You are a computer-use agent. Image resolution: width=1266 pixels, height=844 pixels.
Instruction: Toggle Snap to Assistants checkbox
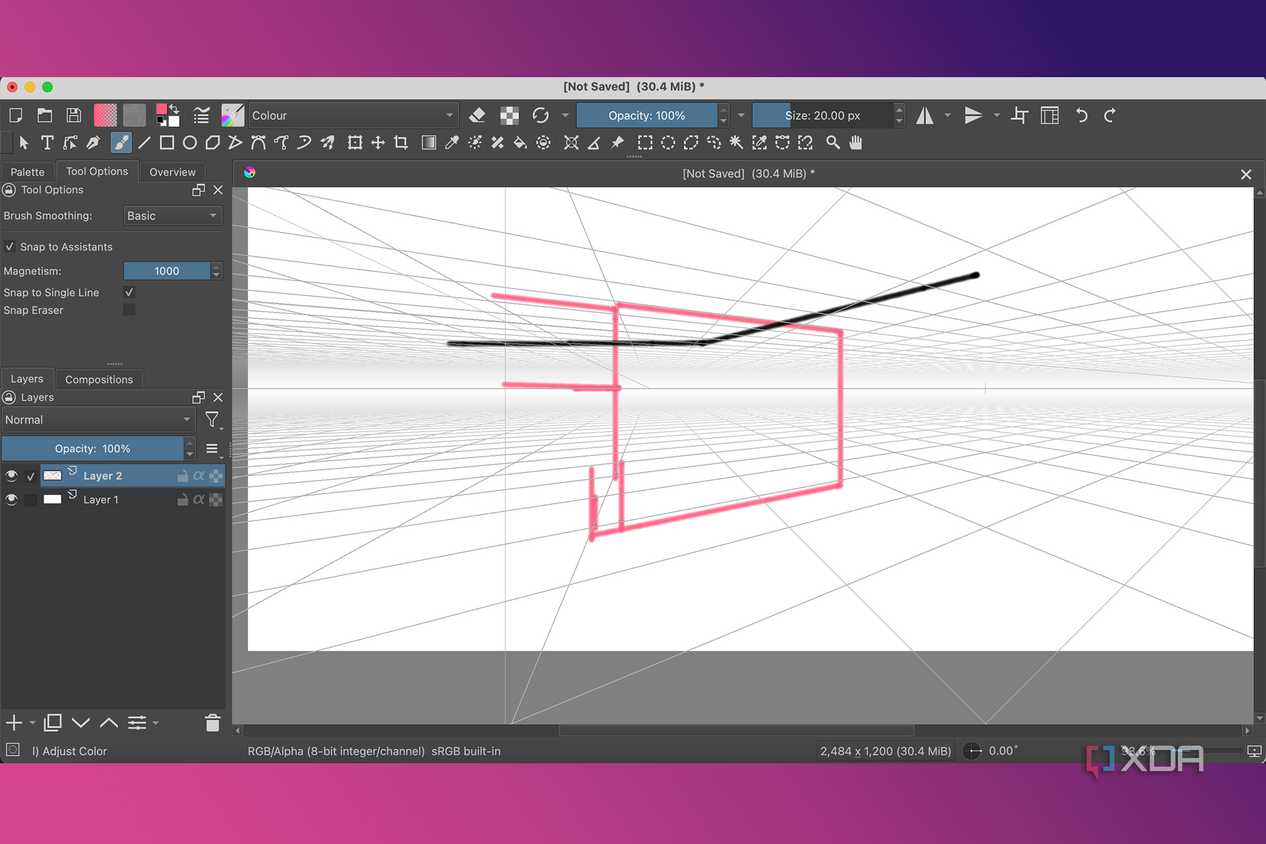coord(10,247)
